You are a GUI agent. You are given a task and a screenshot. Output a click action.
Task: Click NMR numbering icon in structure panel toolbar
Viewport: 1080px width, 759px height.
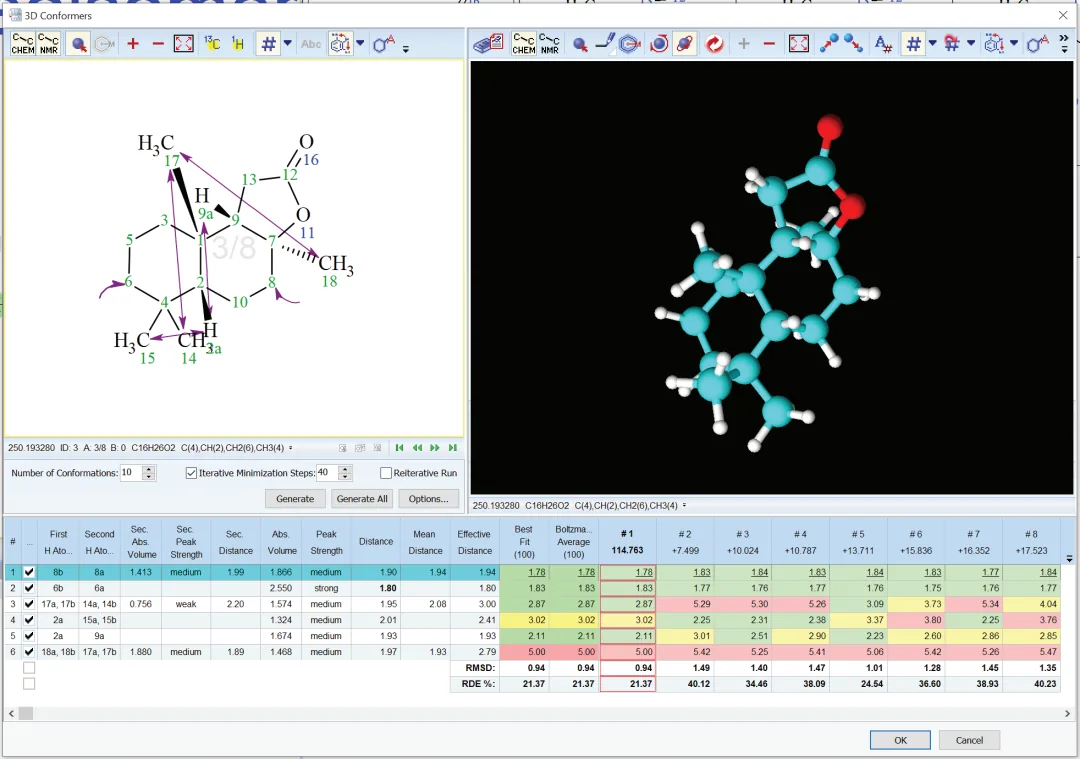(x=48, y=44)
